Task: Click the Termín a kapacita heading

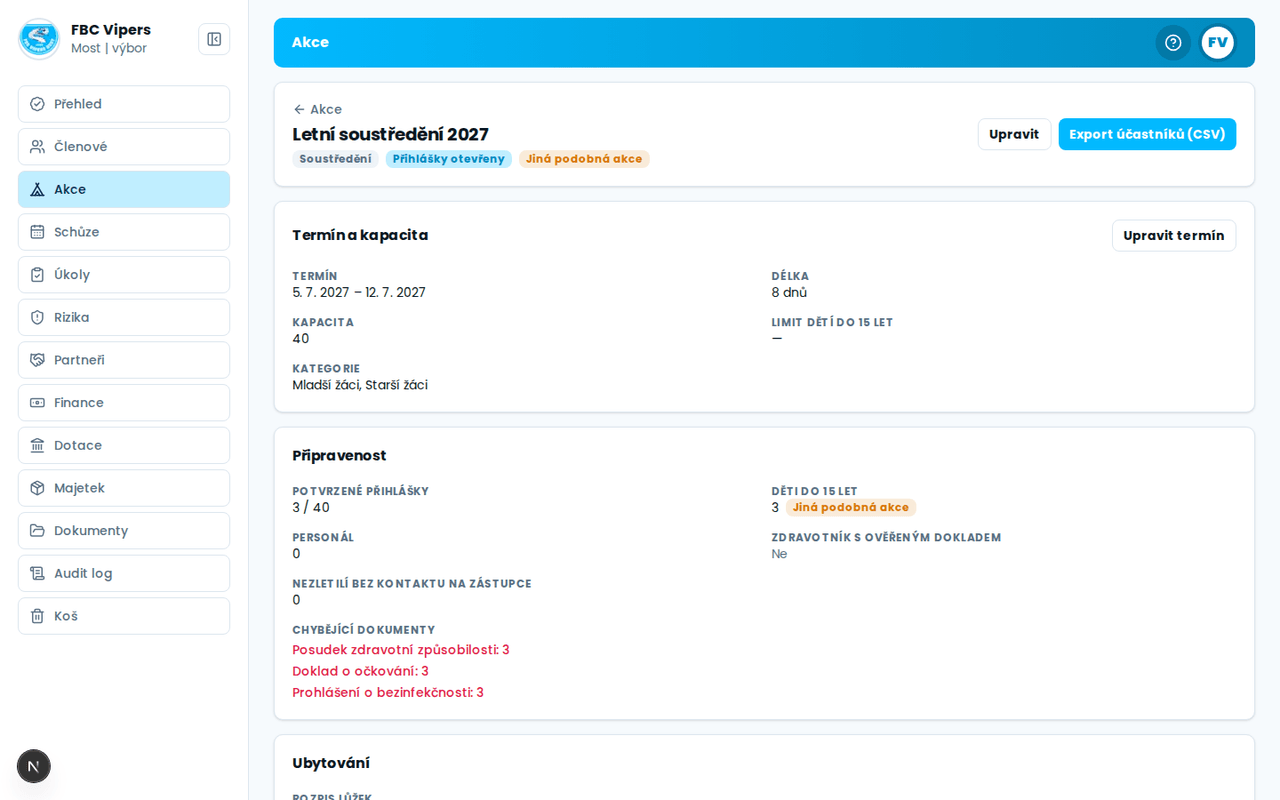Action: pos(360,235)
